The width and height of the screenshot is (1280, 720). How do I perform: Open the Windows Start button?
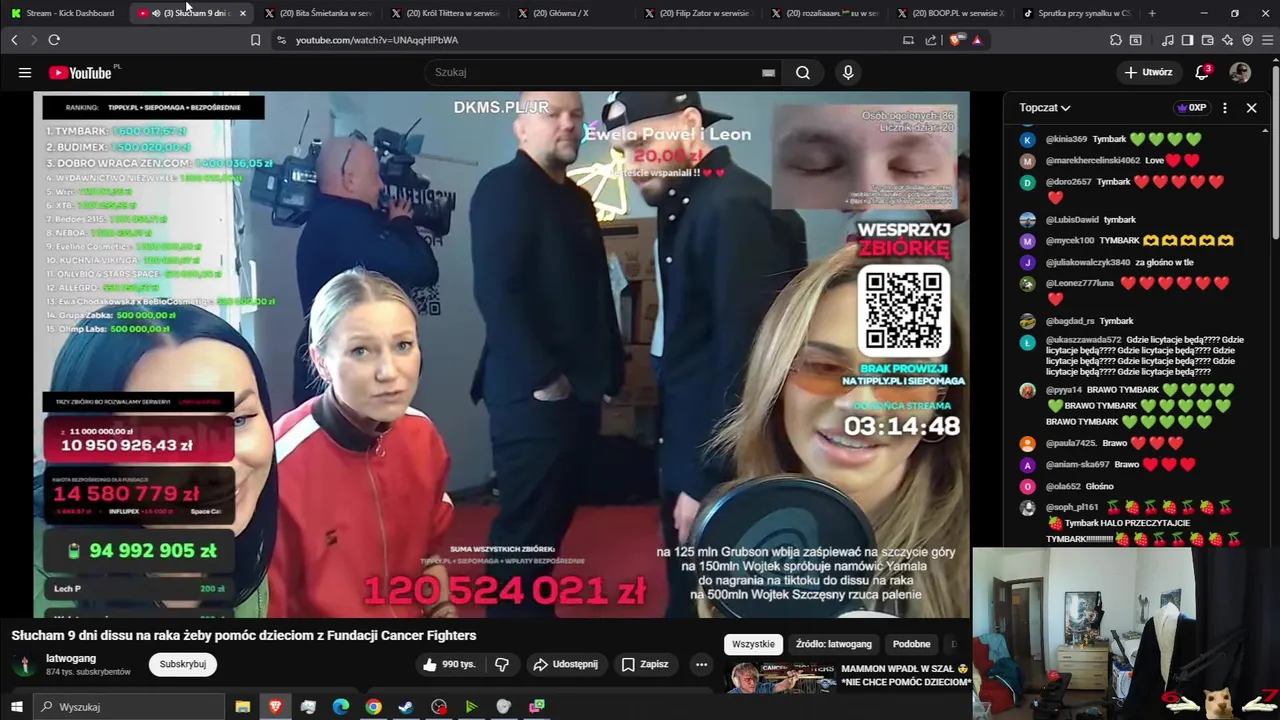(x=16, y=707)
